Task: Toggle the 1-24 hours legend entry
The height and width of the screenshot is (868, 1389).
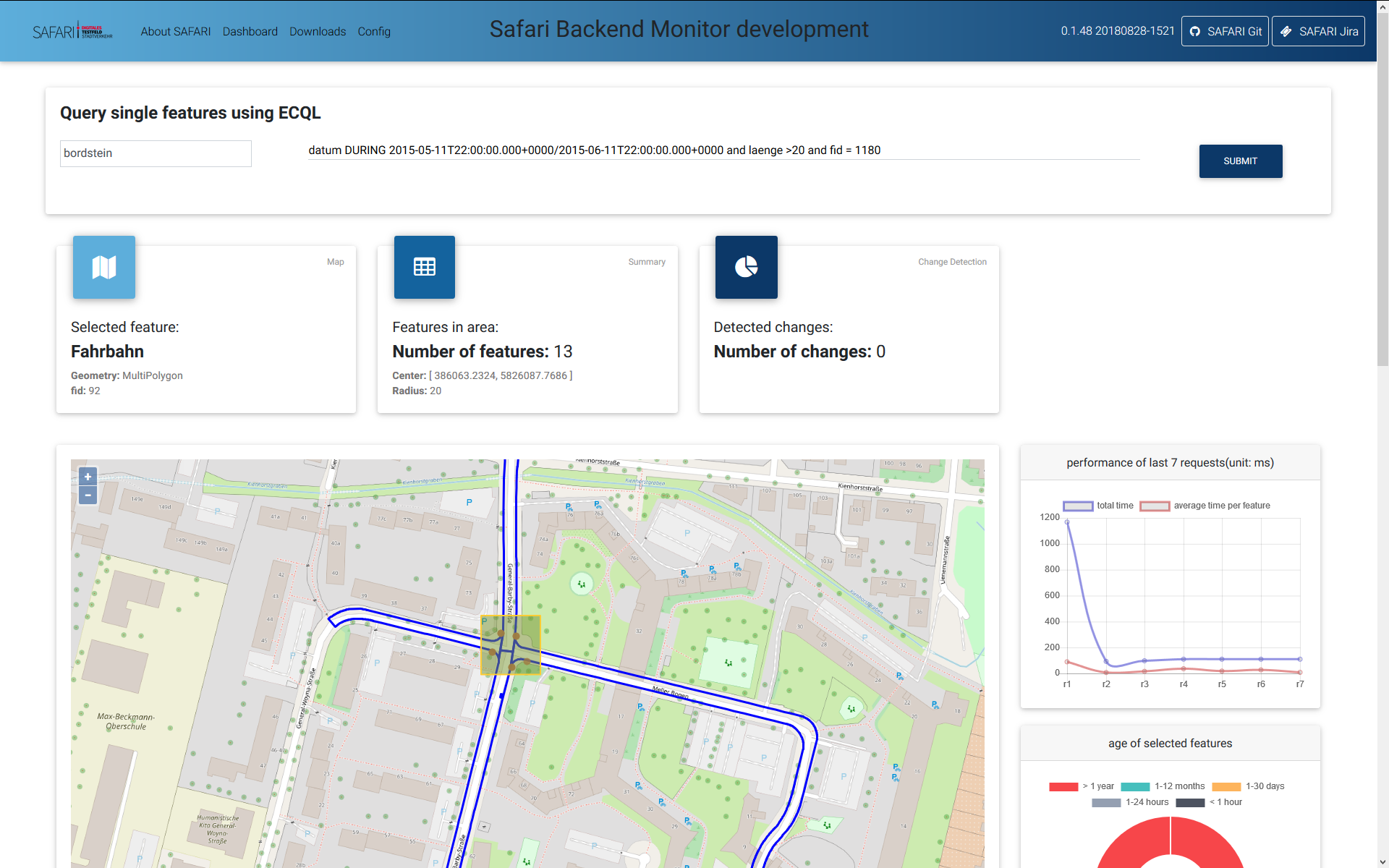Action: (1131, 802)
